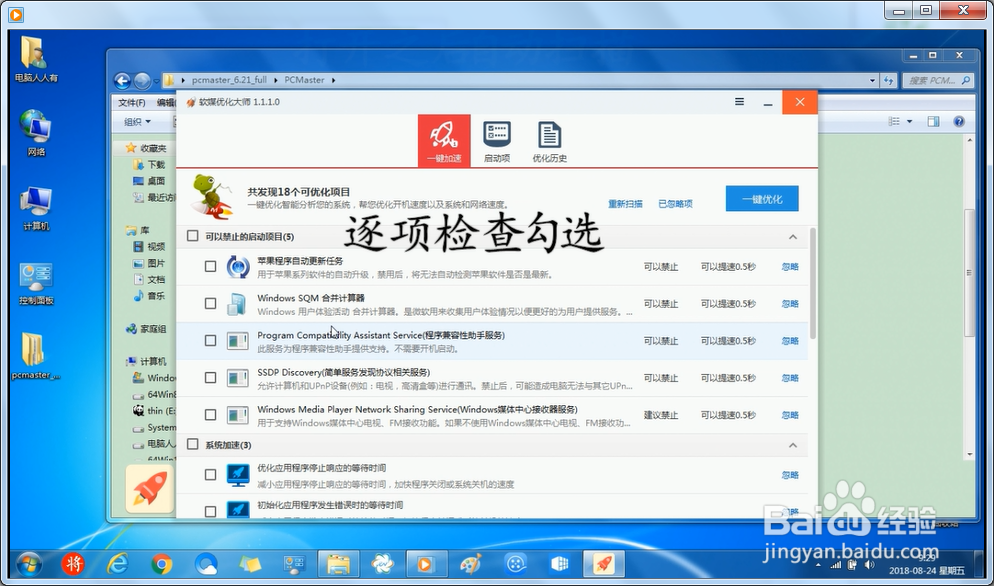The width and height of the screenshot is (994, 586).
Task: Check 优化应用程序停止响应的等待时间 checkbox
Action: [x=210, y=474]
